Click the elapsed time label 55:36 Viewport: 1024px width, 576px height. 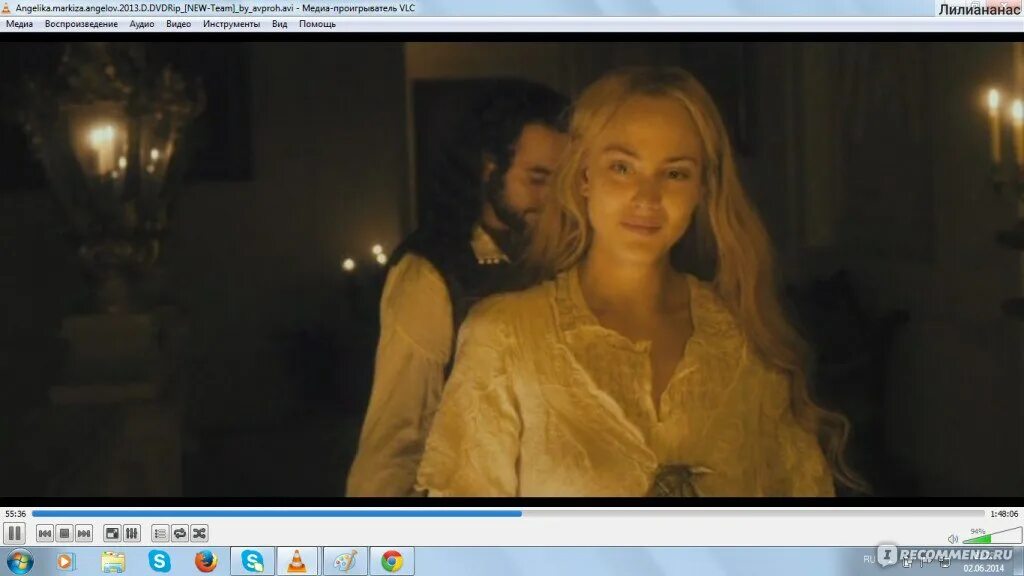point(15,514)
